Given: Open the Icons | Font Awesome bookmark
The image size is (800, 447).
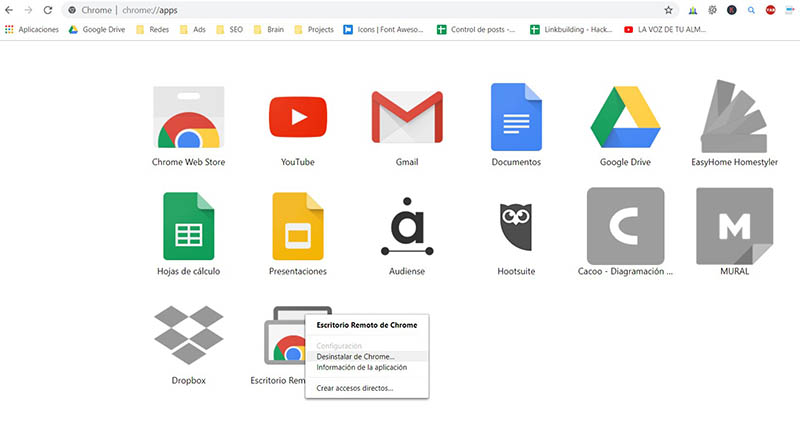Looking at the screenshot, I should (x=384, y=30).
